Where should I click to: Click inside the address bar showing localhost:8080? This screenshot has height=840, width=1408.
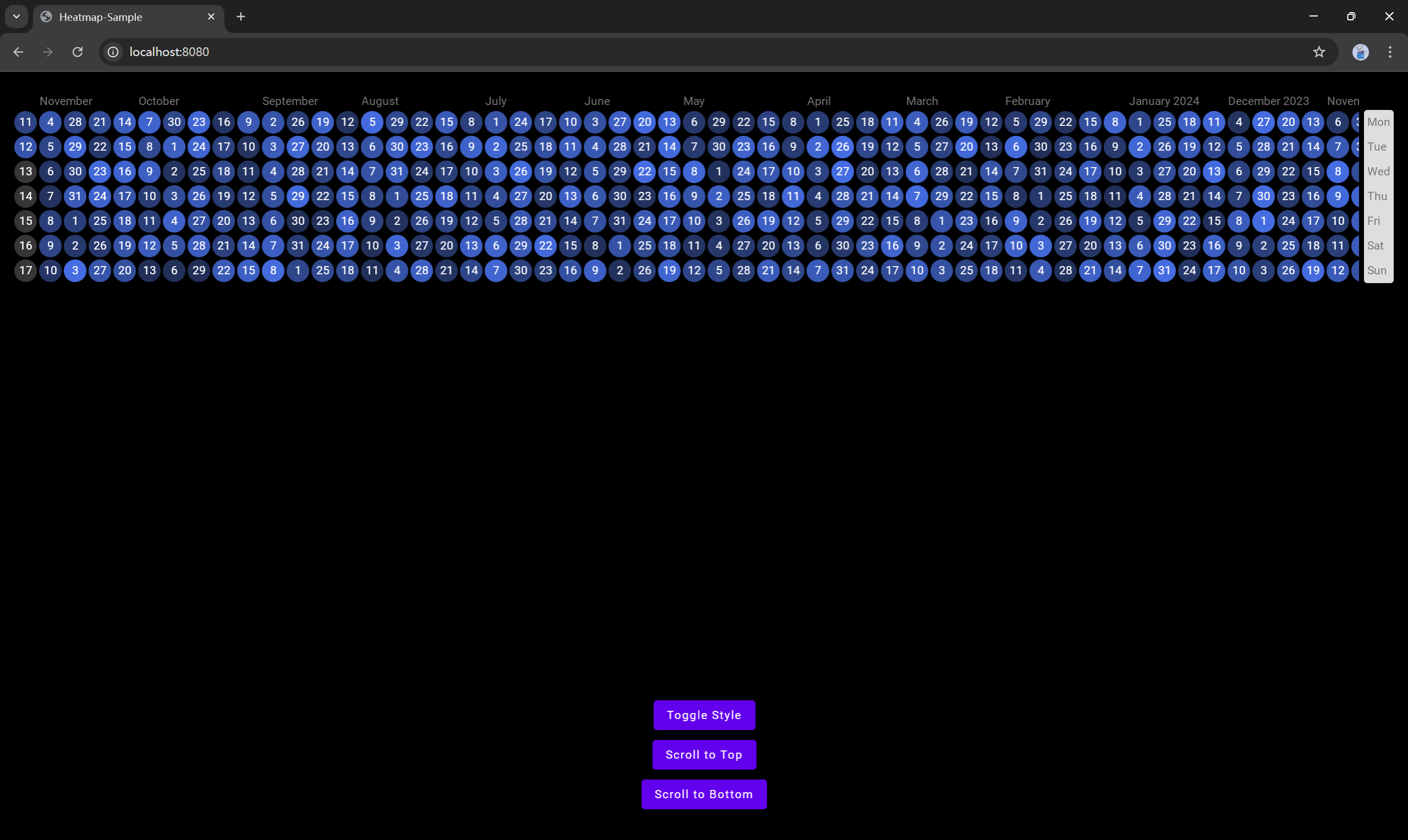tap(397, 52)
